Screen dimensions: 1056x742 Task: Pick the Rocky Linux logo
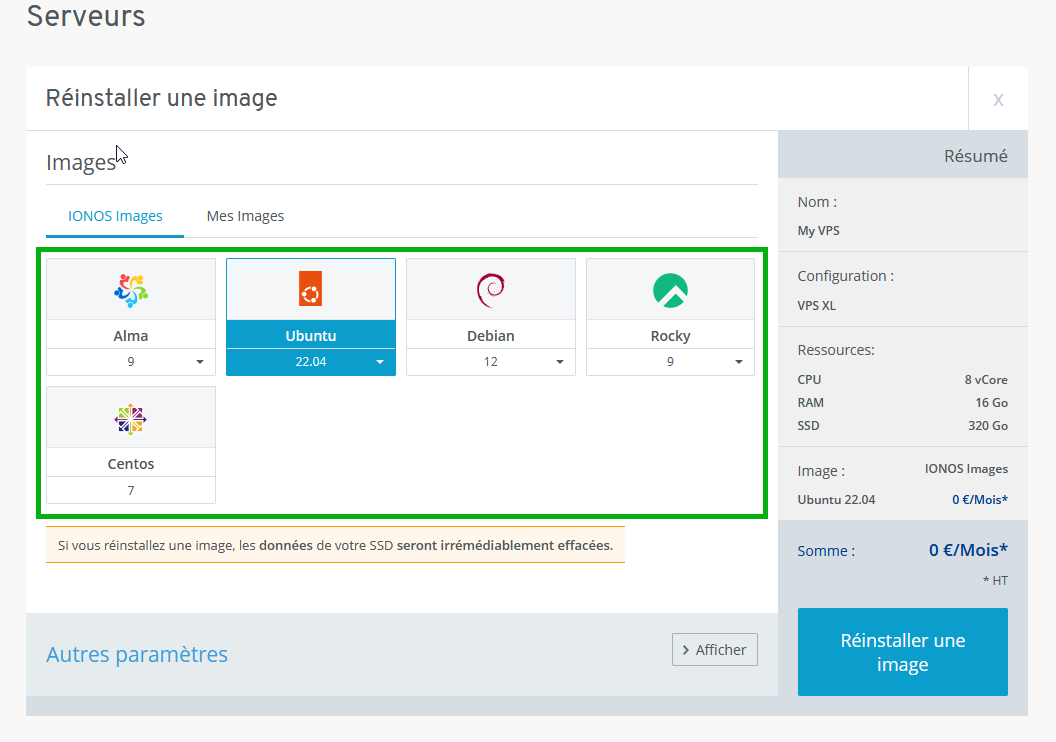[670, 290]
